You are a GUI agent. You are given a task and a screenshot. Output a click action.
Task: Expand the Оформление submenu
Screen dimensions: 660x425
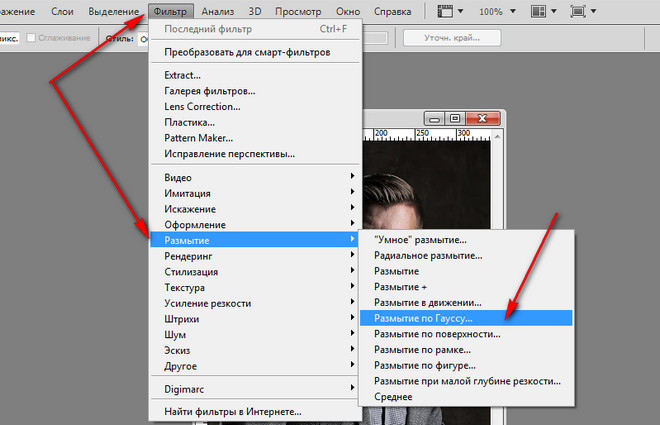[255, 225]
